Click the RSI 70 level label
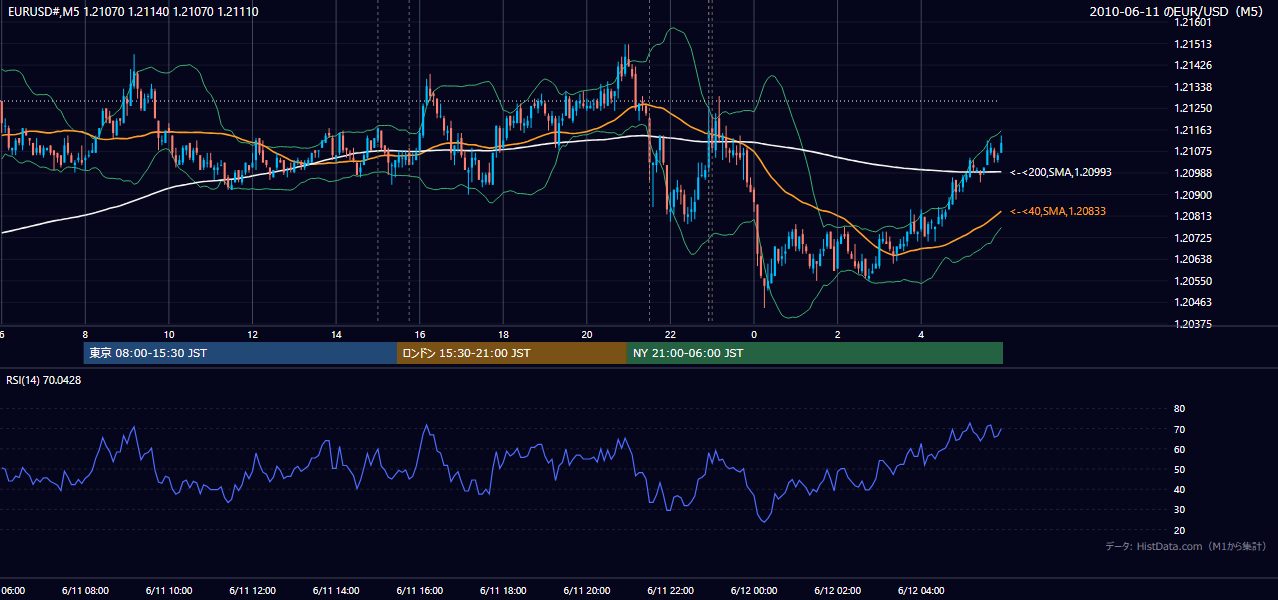1278x600 pixels. click(x=1179, y=429)
